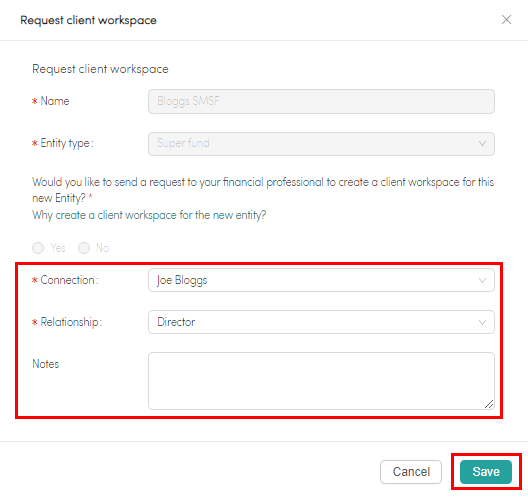This screenshot has height=498, width=528.
Task: Select the No radio button
Action: click(84, 248)
